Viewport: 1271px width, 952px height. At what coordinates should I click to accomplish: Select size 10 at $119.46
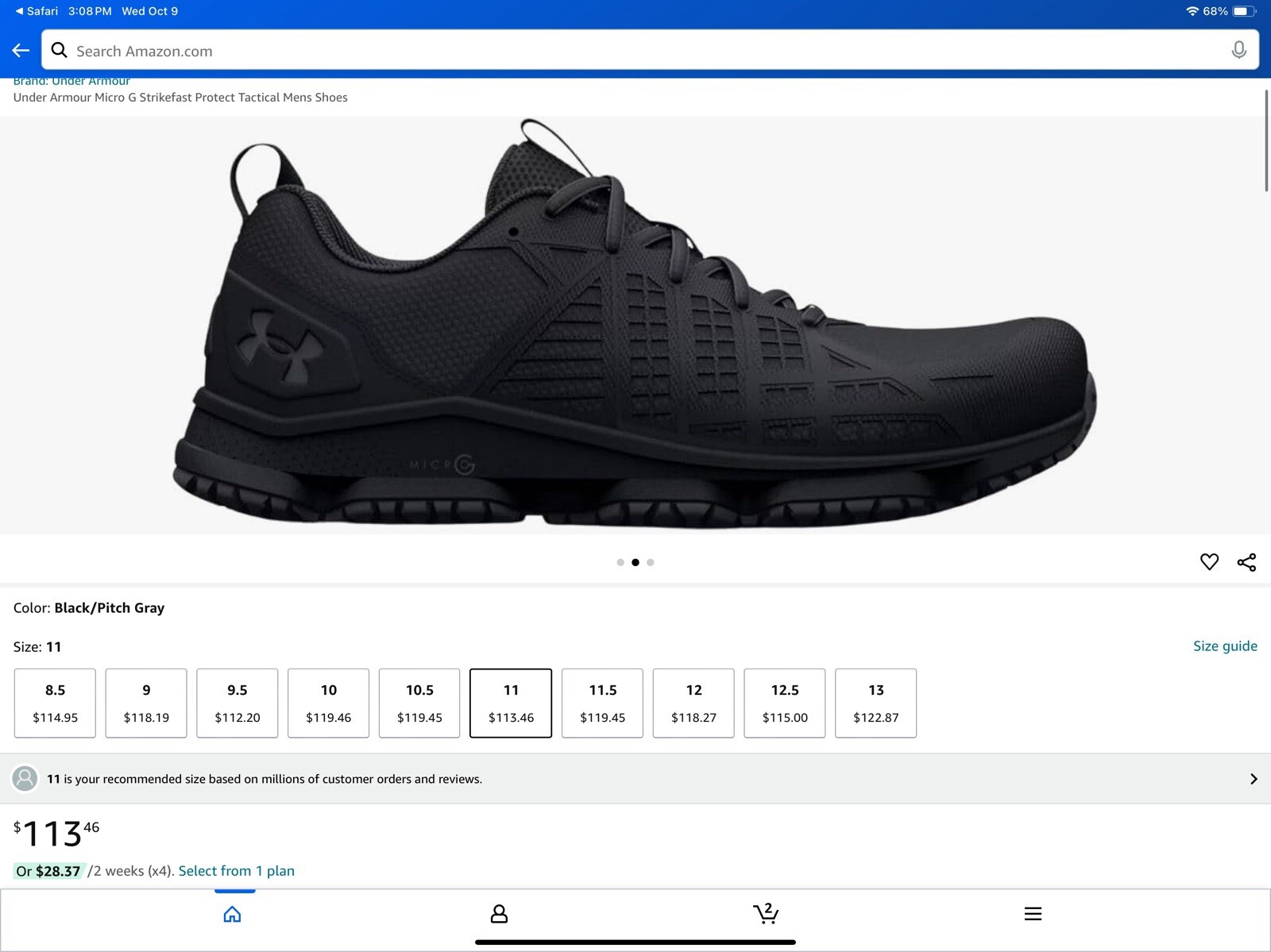[x=328, y=703]
